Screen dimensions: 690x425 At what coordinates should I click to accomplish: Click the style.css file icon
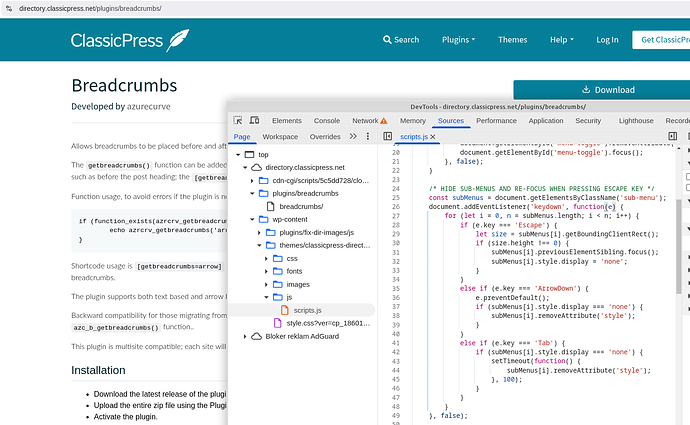(x=278, y=323)
